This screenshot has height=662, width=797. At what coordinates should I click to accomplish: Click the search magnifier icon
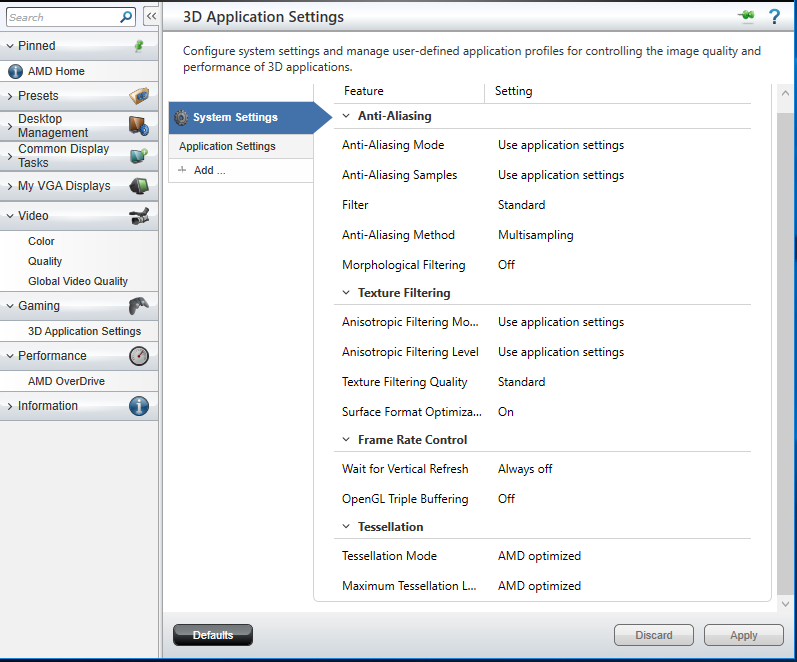click(x=126, y=17)
